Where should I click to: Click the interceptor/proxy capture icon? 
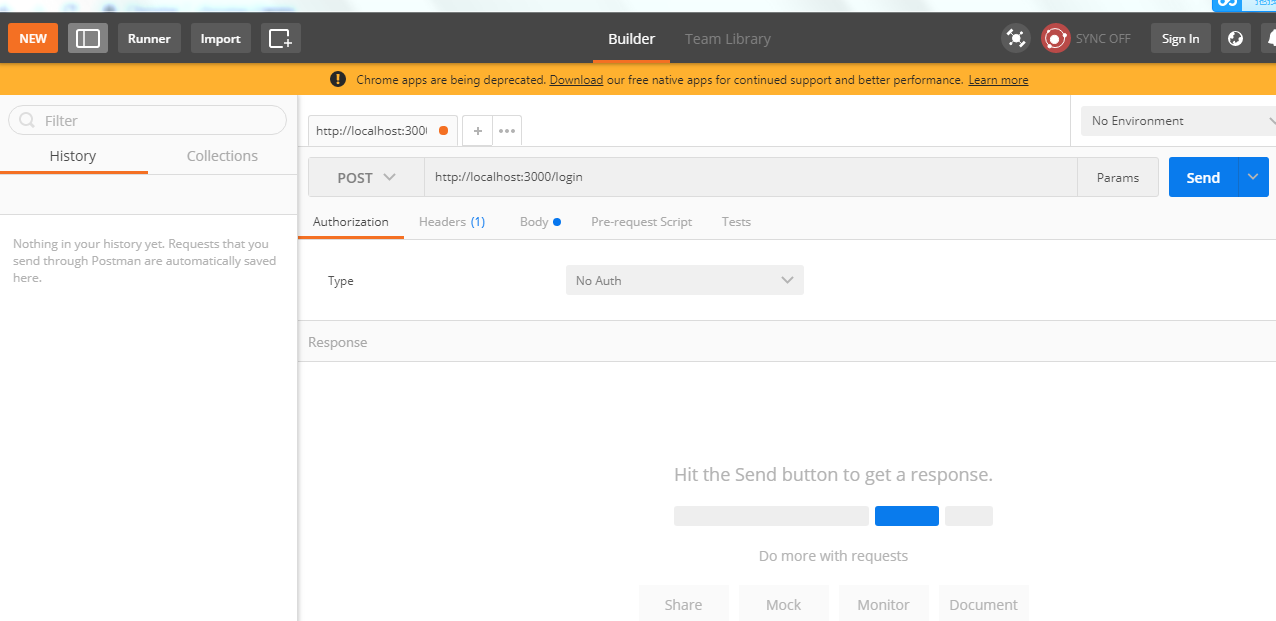(x=1016, y=38)
